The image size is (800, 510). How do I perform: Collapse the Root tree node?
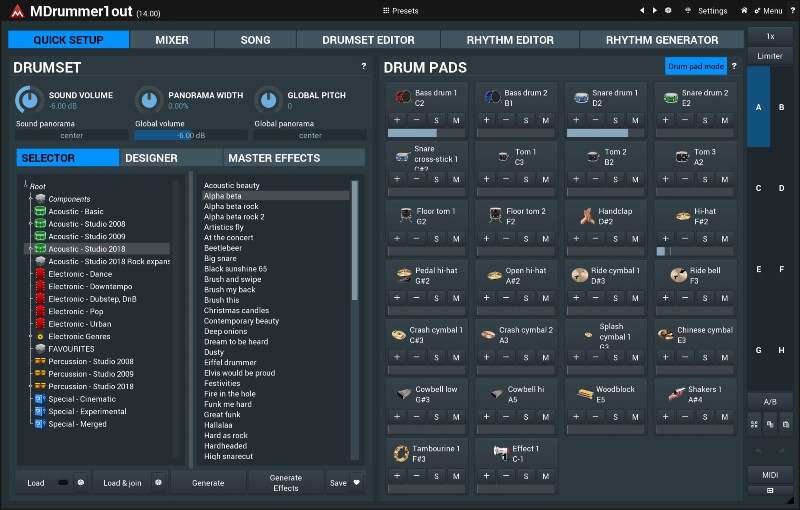click(26, 184)
